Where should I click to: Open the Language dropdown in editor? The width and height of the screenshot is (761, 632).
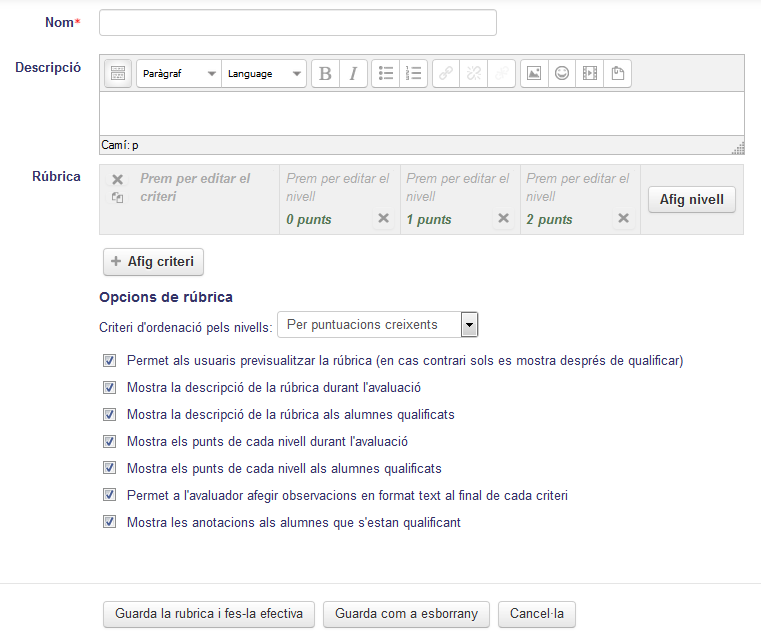pyautogui.click(x=264, y=74)
